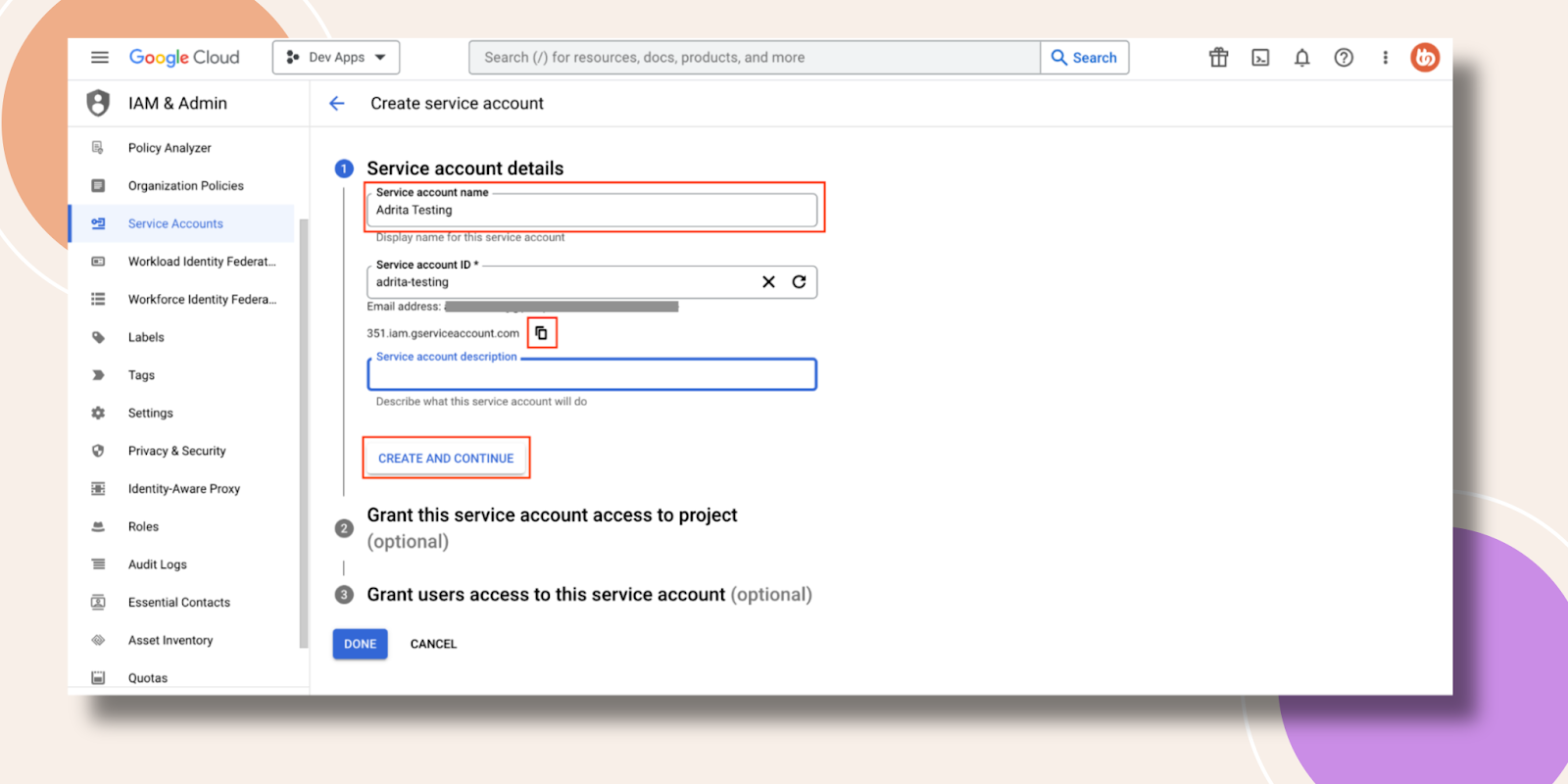Screen dimensions: 1568x784
Task: Go back using the arrow icon
Action: [337, 103]
